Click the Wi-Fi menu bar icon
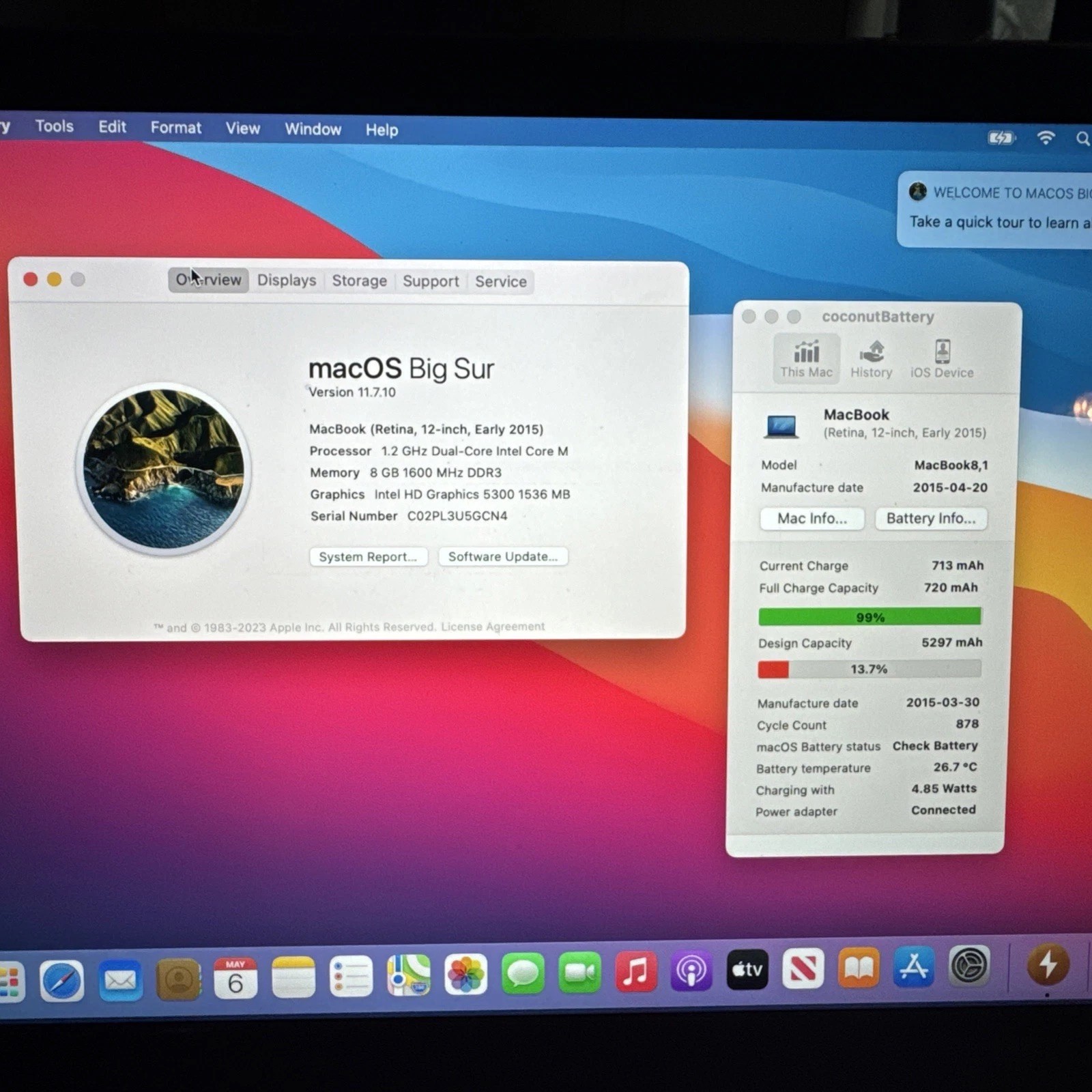 1046,138
